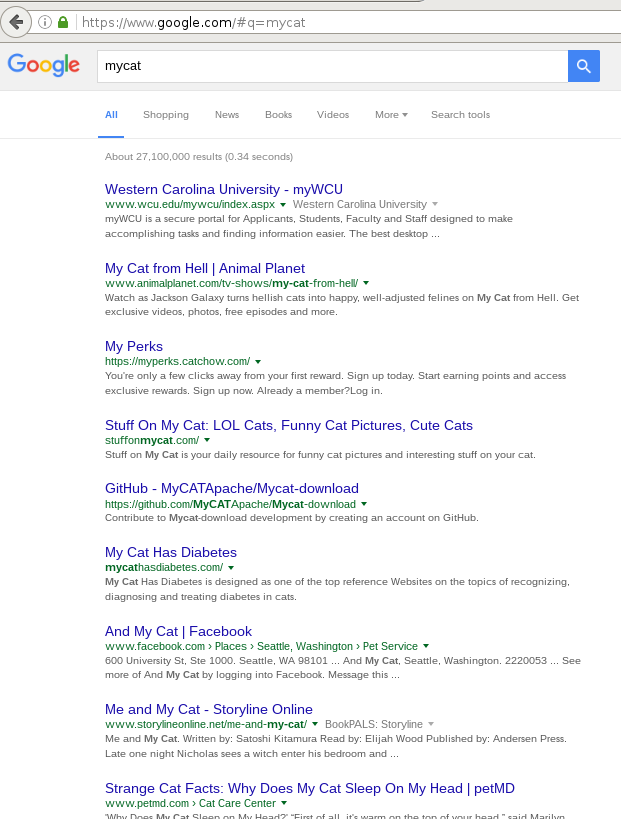The height and width of the screenshot is (819, 621).
Task: Open Stuff On My Cat result link
Action: point(289,425)
